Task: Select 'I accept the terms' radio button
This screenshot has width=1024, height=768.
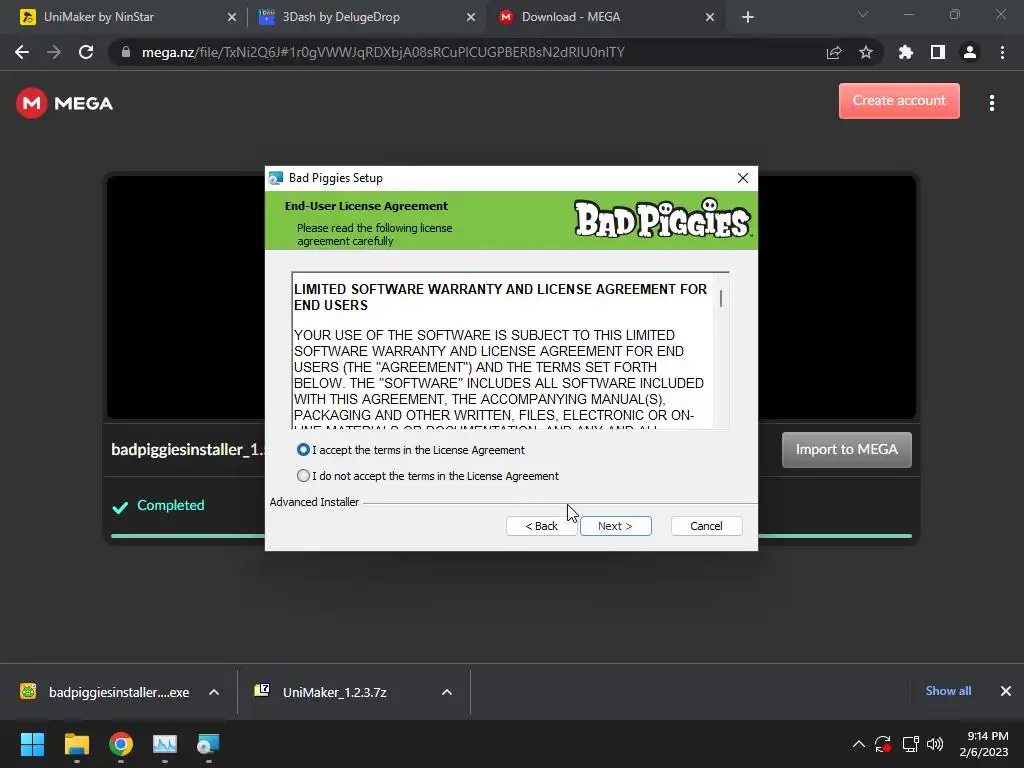Action: (303, 450)
